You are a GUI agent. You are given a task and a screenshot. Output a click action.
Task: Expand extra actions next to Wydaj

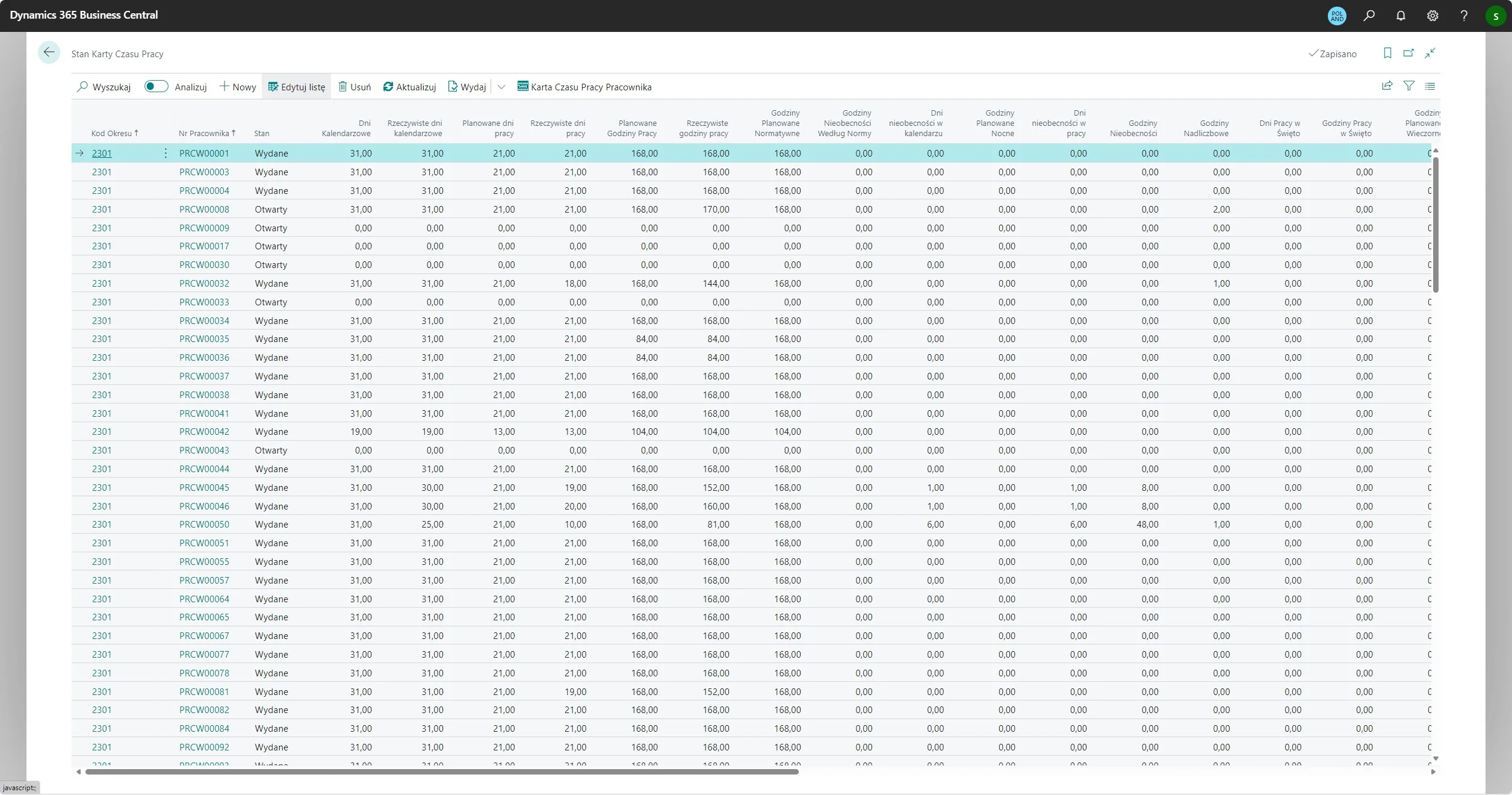coord(501,87)
